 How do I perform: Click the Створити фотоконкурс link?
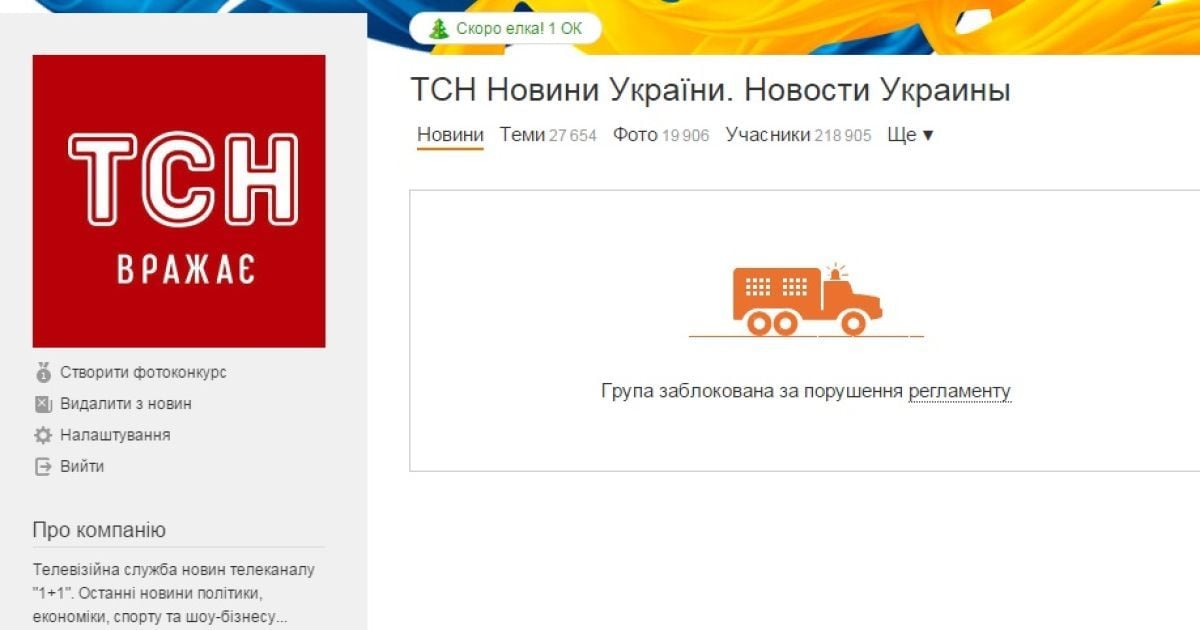click(143, 373)
